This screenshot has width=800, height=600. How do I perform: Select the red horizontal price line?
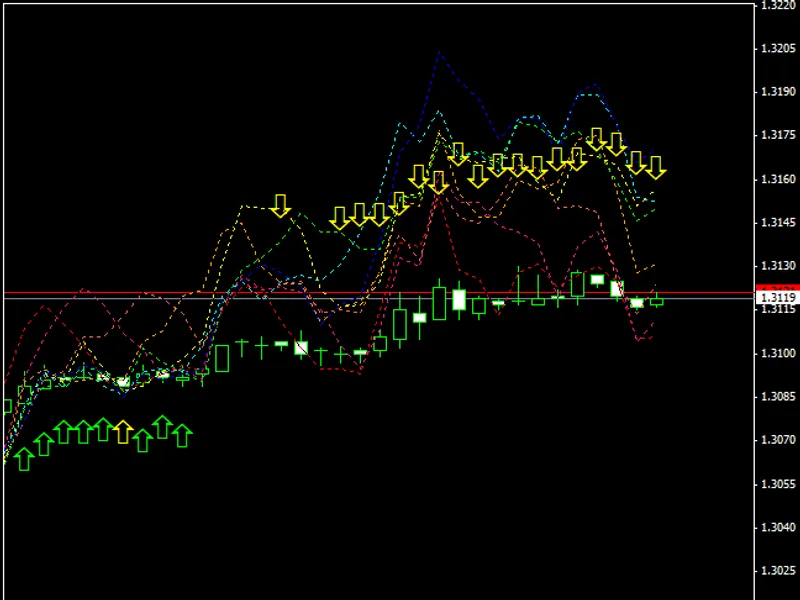click(379, 293)
